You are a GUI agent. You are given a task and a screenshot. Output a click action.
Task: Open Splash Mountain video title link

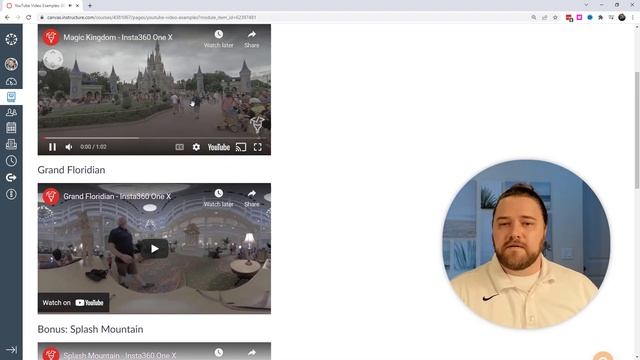tap(120, 356)
